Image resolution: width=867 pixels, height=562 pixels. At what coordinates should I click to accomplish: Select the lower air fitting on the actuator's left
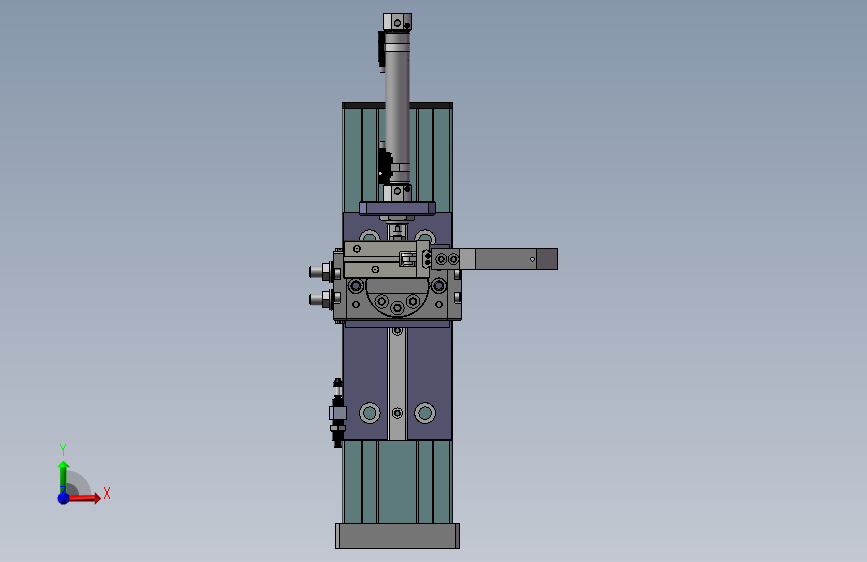[321, 300]
